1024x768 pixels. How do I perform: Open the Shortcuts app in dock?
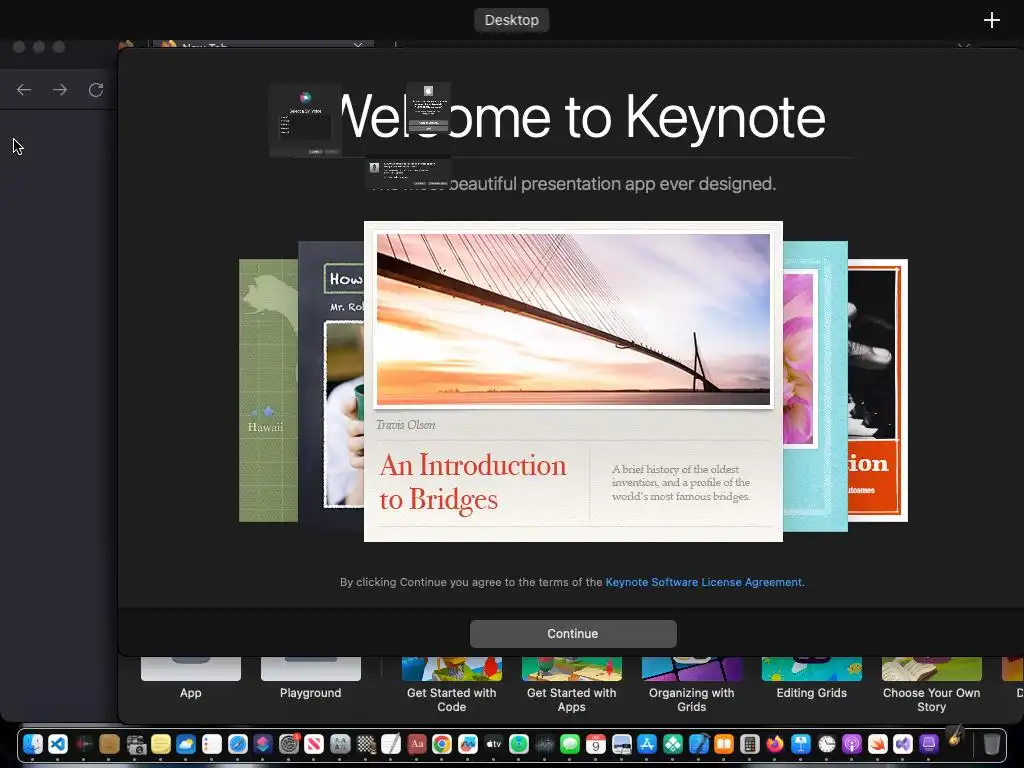[263, 744]
